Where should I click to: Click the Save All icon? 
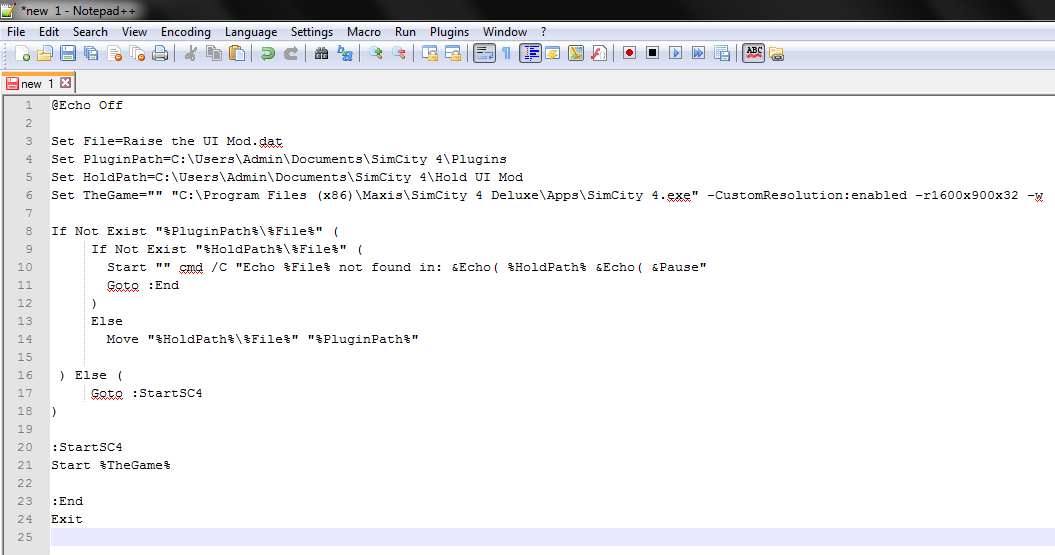pos(91,53)
